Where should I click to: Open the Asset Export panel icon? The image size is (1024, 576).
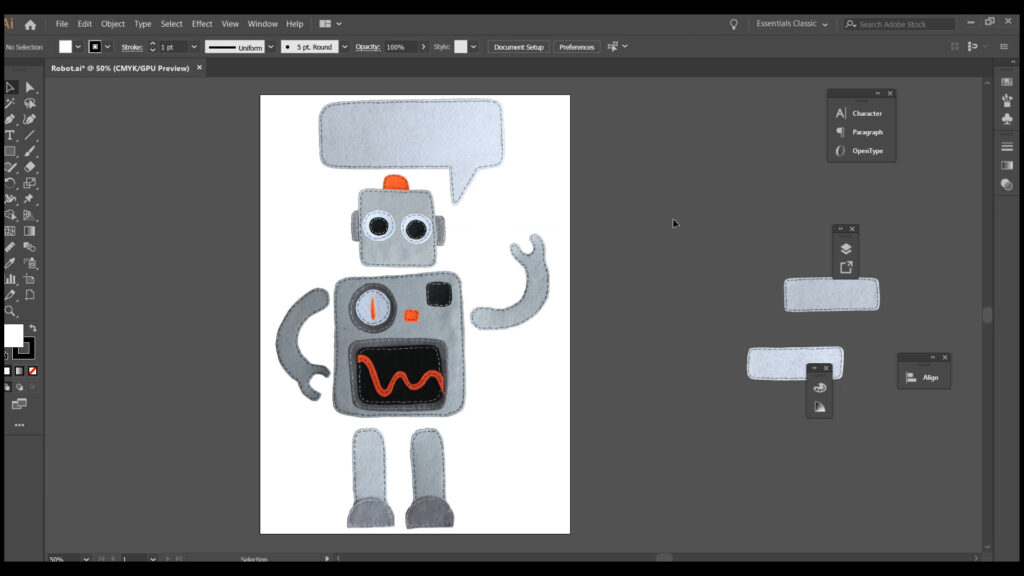(x=846, y=267)
